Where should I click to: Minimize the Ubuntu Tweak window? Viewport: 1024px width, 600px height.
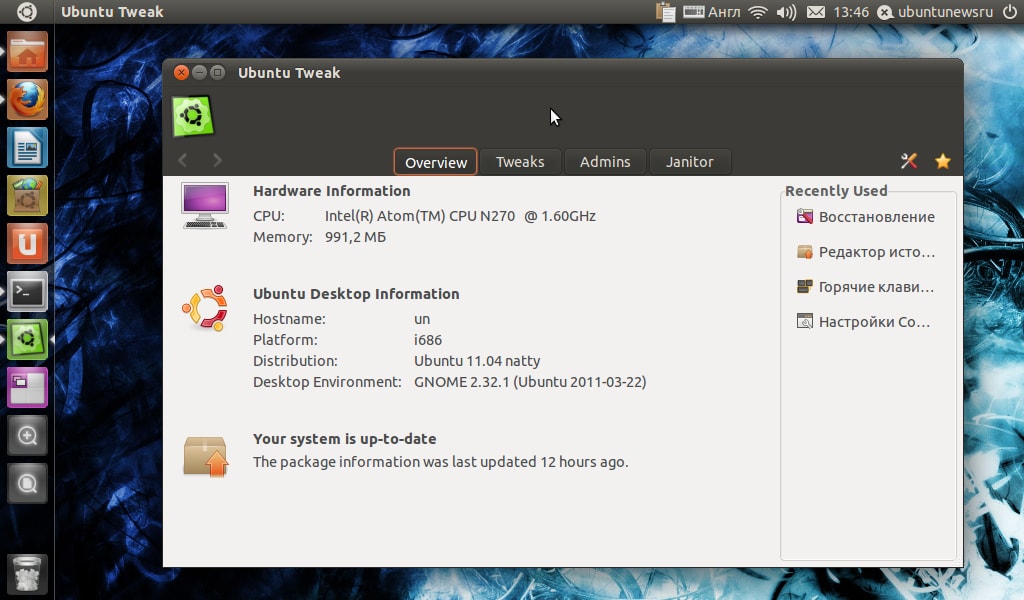(x=200, y=72)
